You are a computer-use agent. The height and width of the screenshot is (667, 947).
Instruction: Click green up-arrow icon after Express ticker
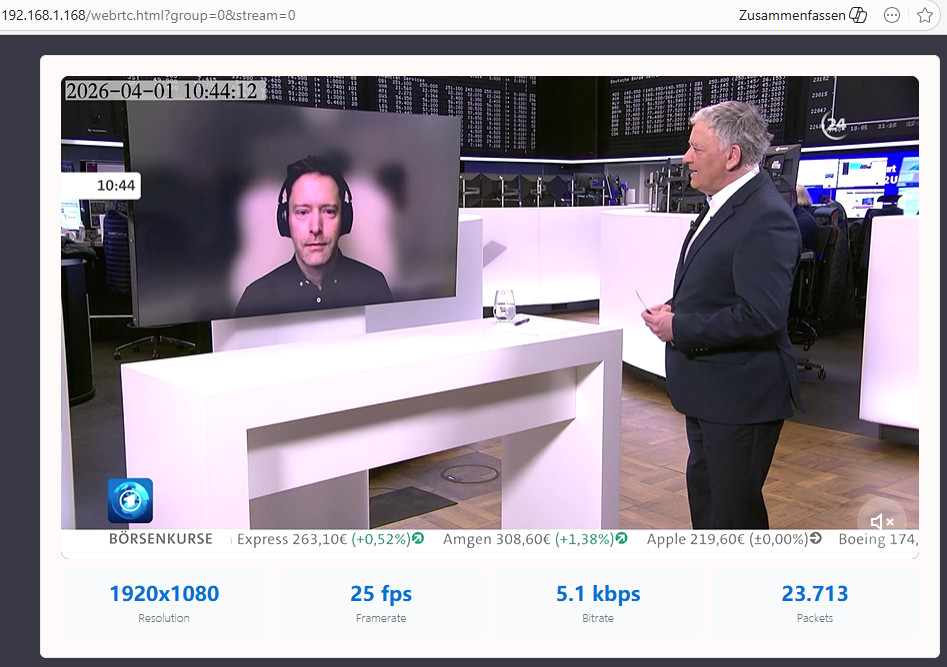(x=418, y=539)
